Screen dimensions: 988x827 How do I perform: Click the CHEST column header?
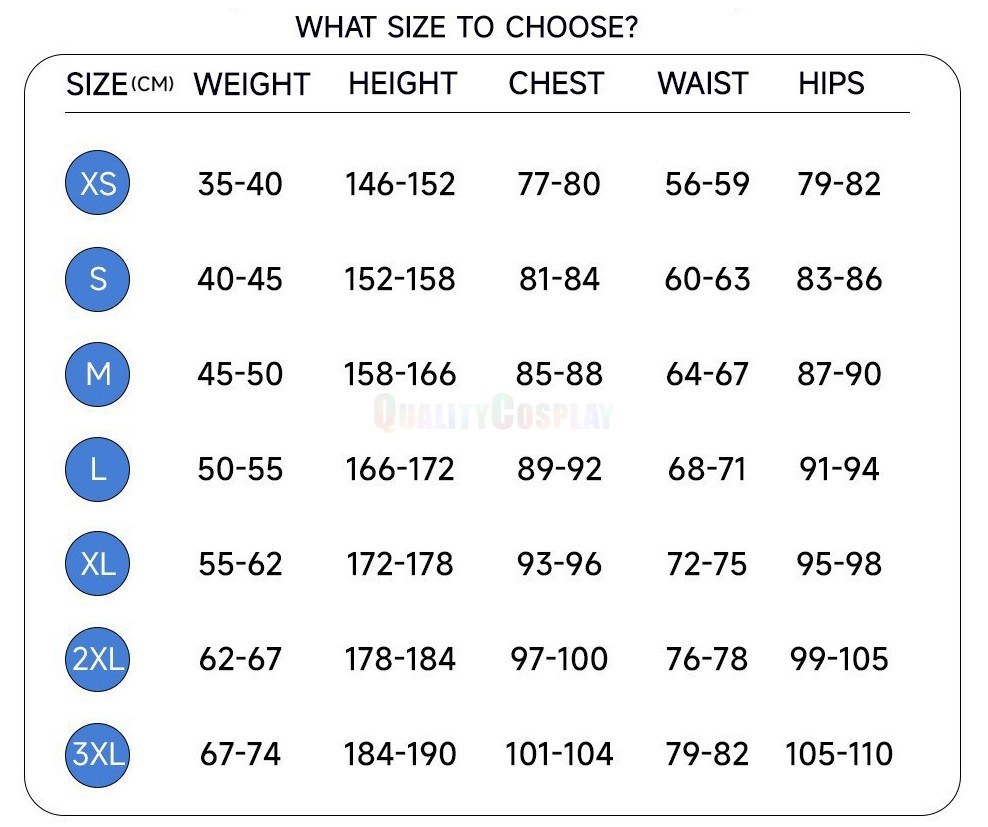coord(556,84)
